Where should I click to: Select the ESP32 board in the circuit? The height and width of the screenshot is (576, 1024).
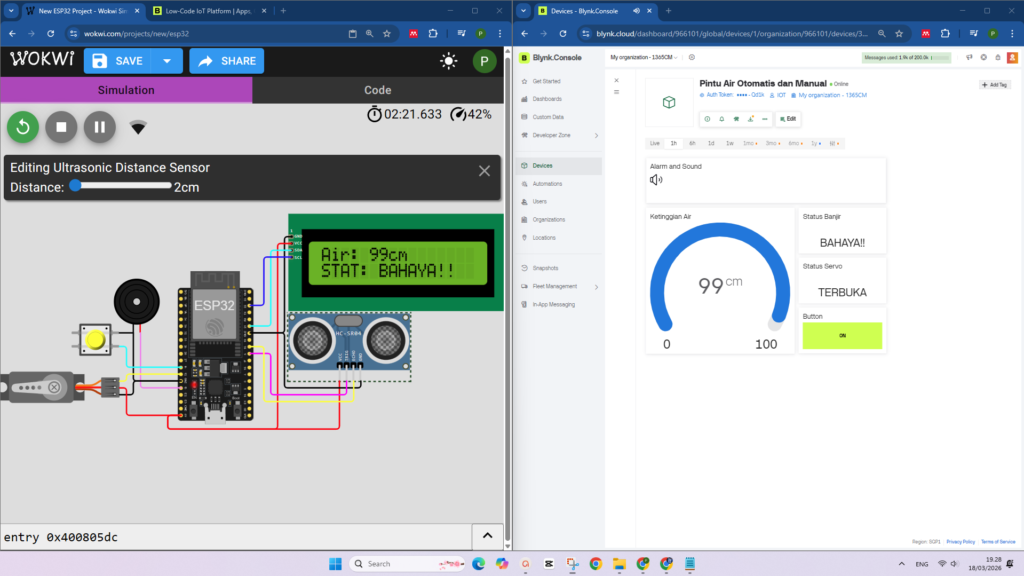[x=215, y=346]
